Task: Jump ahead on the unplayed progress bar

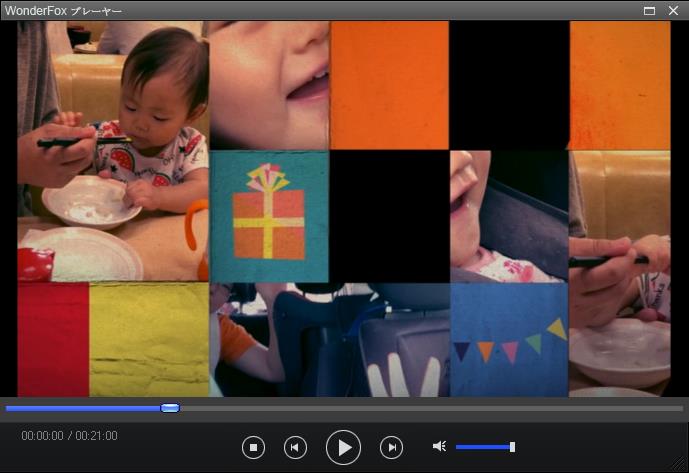Action: click(431, 408)
